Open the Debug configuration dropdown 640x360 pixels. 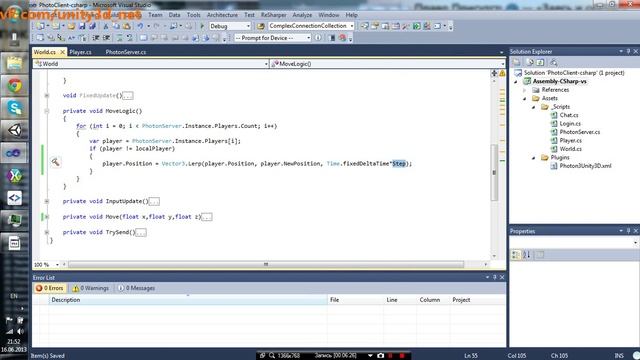tap(248, 26)
